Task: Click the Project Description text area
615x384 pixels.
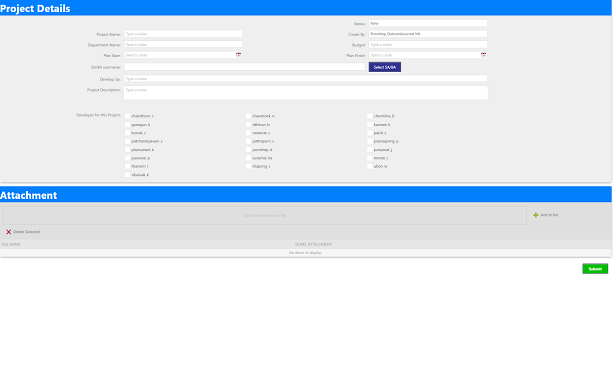Action: click(306, 93)
